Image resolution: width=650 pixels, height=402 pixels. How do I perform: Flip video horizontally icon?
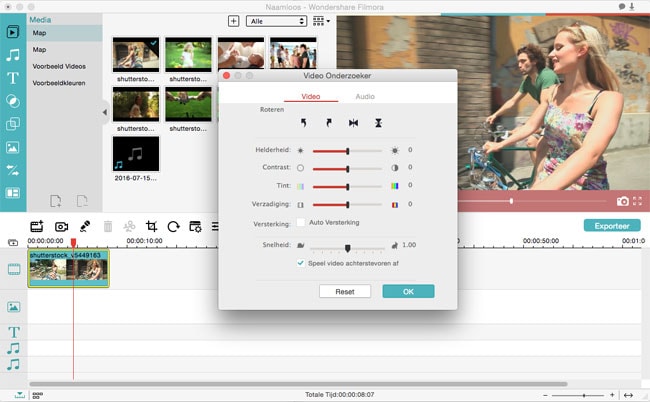(353, 123)
